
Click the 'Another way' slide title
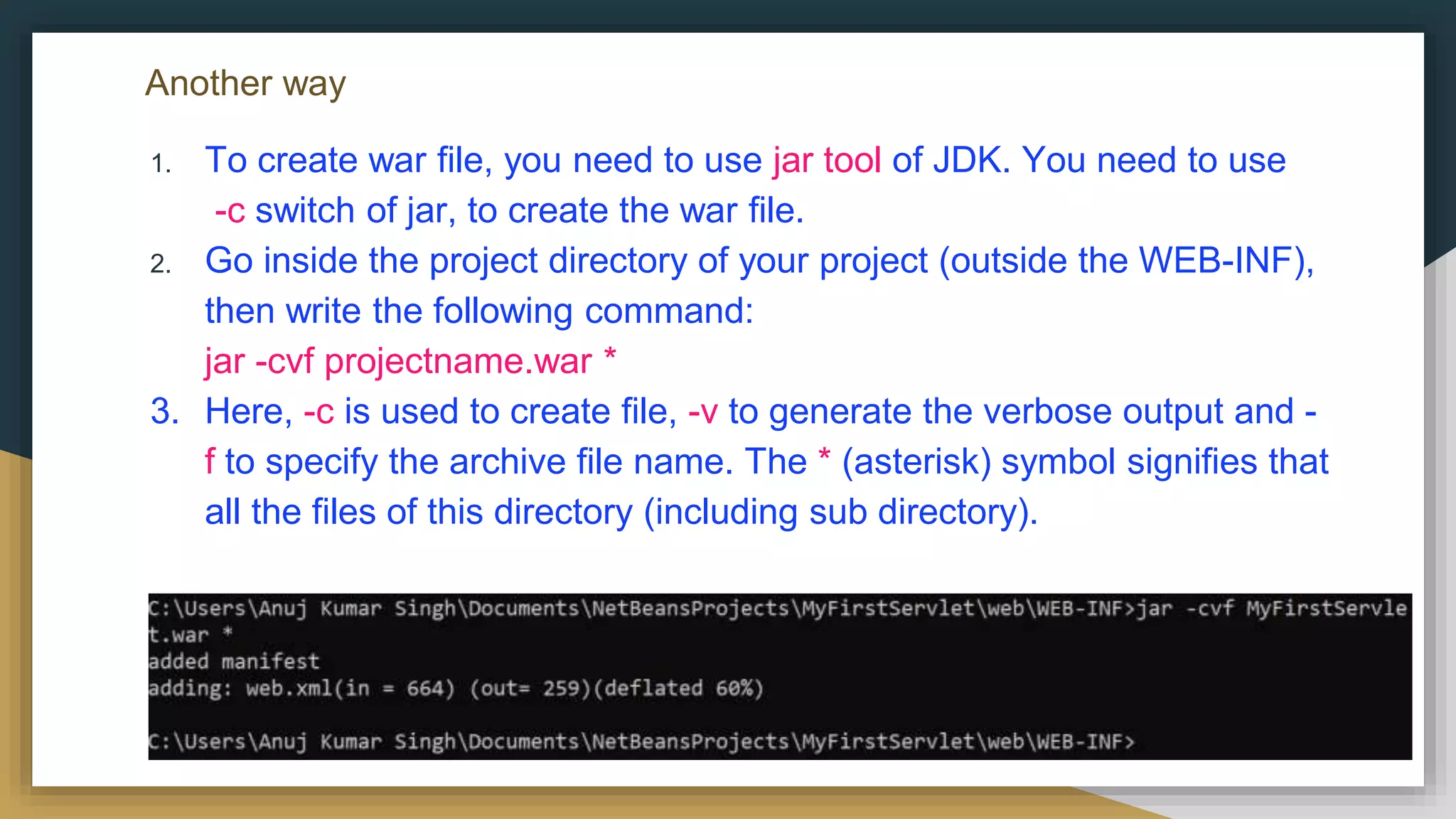(245, 83)
